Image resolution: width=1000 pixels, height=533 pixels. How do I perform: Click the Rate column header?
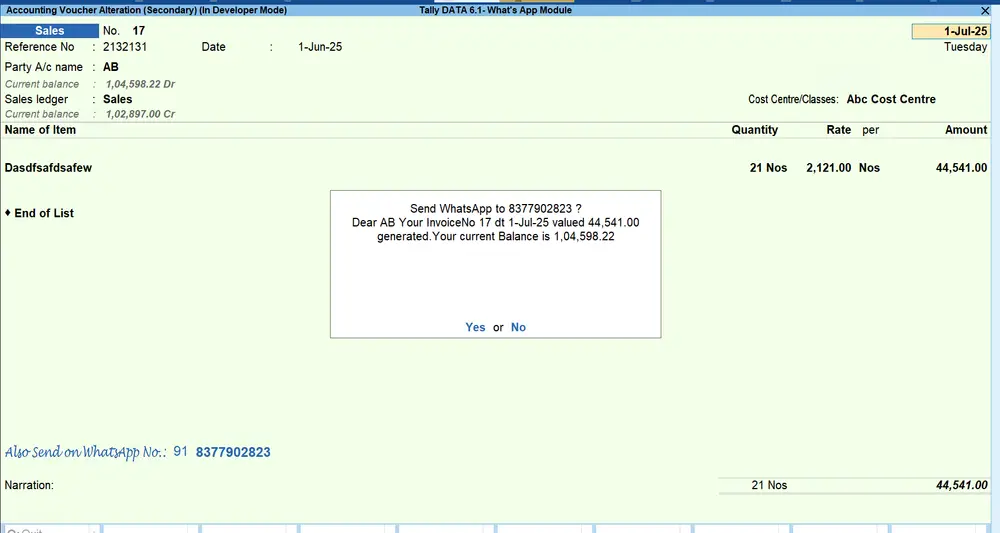[x=839, y=130]
